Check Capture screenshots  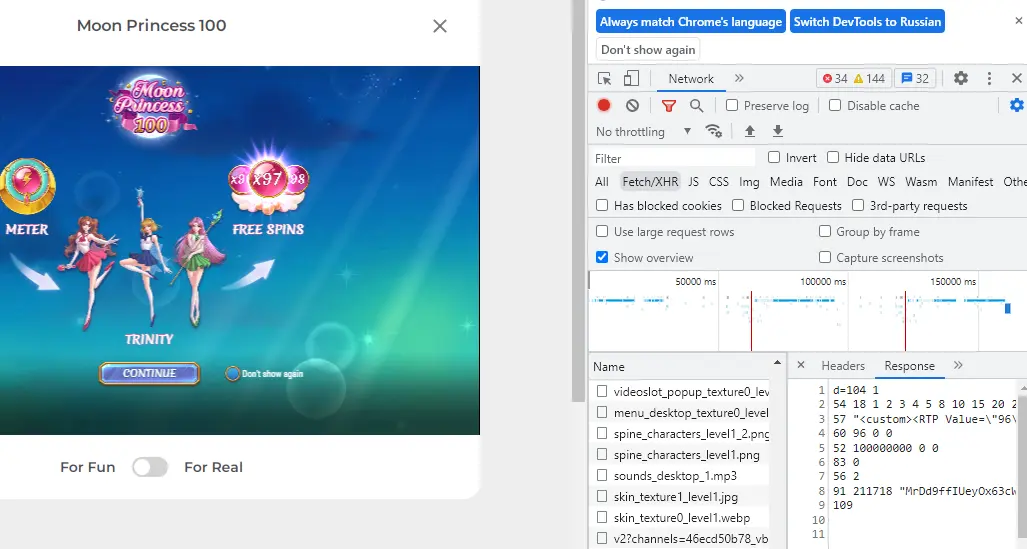pyautogui.click(x=825, y=257)
